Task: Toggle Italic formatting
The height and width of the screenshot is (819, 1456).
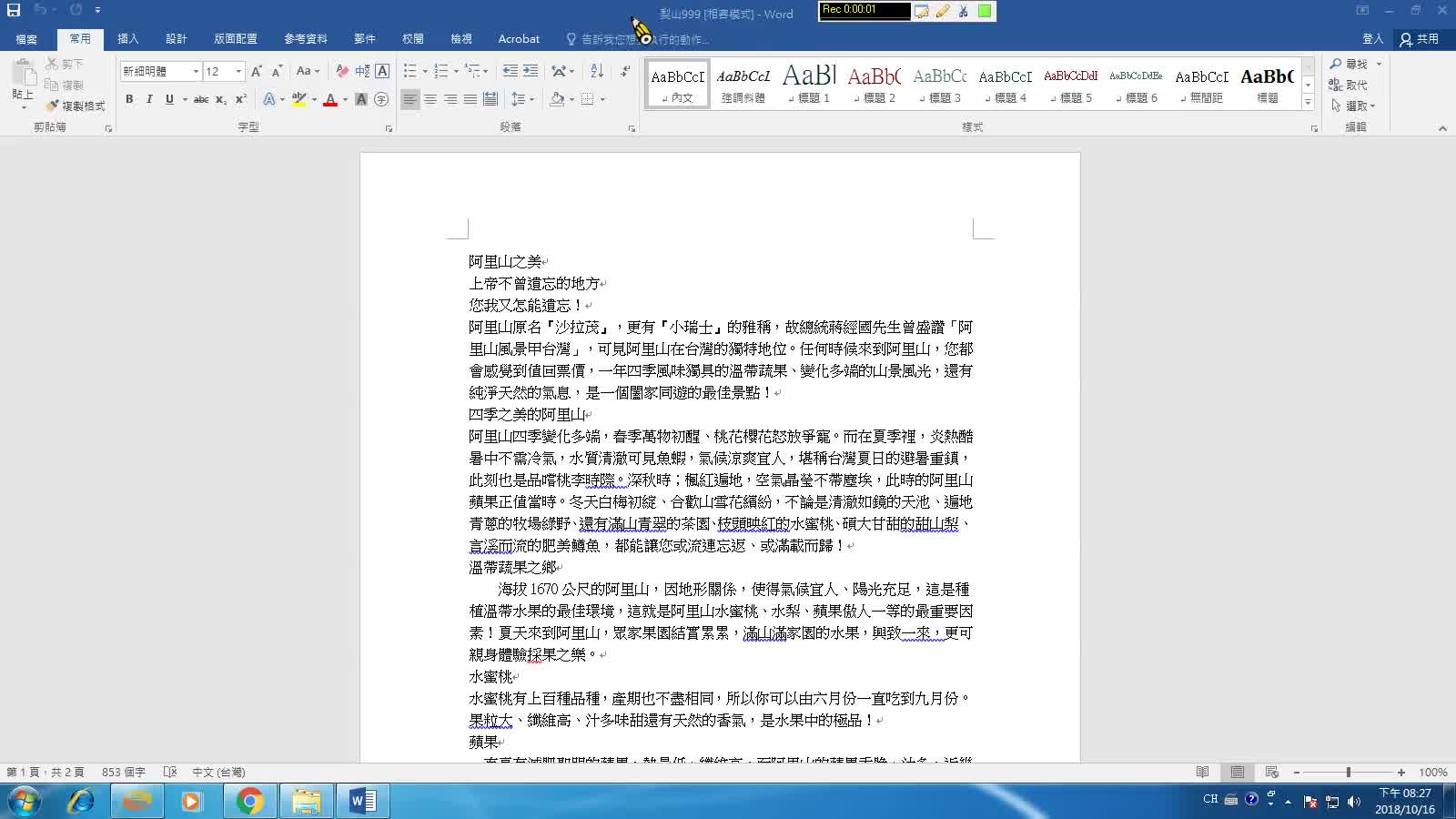Action: 149,99
